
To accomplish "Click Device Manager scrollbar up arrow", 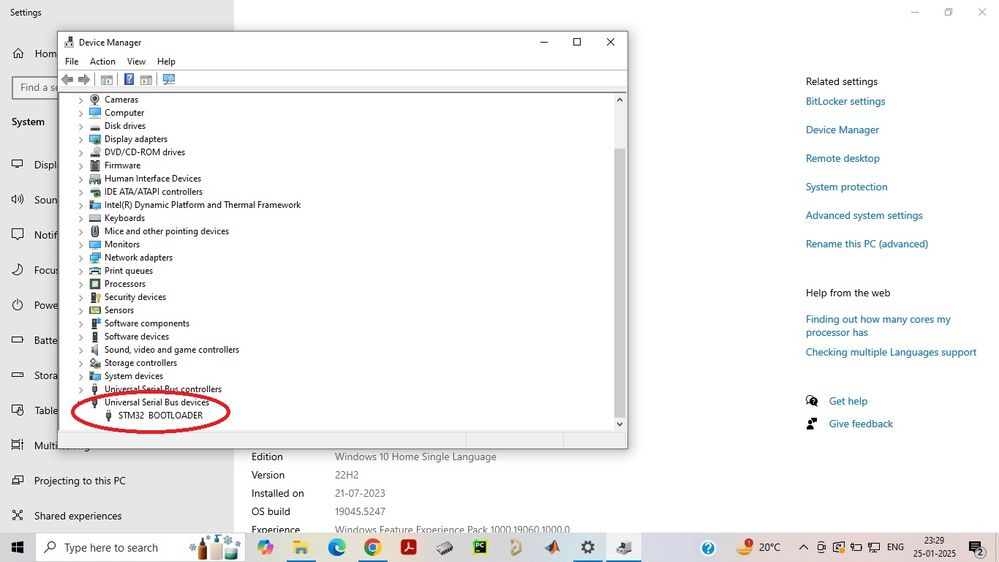I will tap(619, 100).
